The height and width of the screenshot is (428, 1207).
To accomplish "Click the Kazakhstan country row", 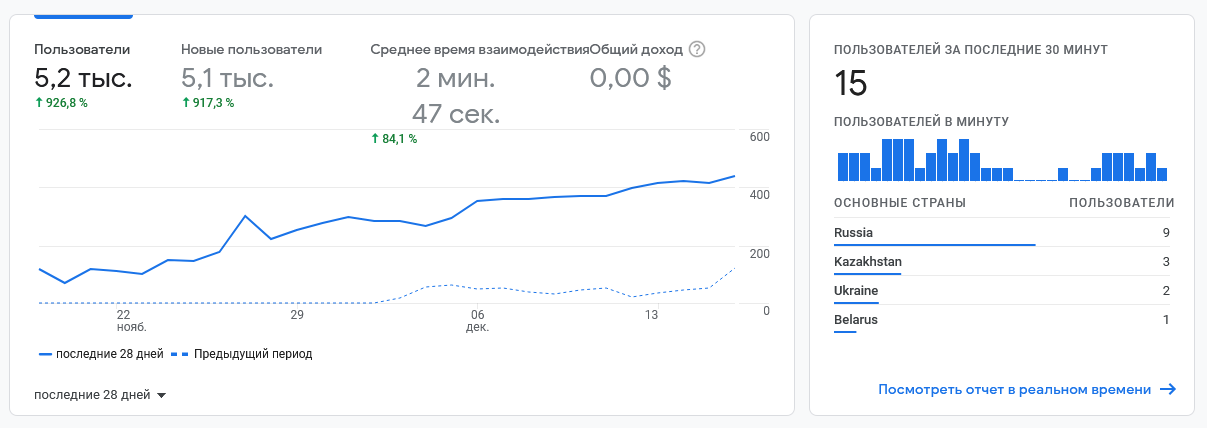I will click(1004, 262).
